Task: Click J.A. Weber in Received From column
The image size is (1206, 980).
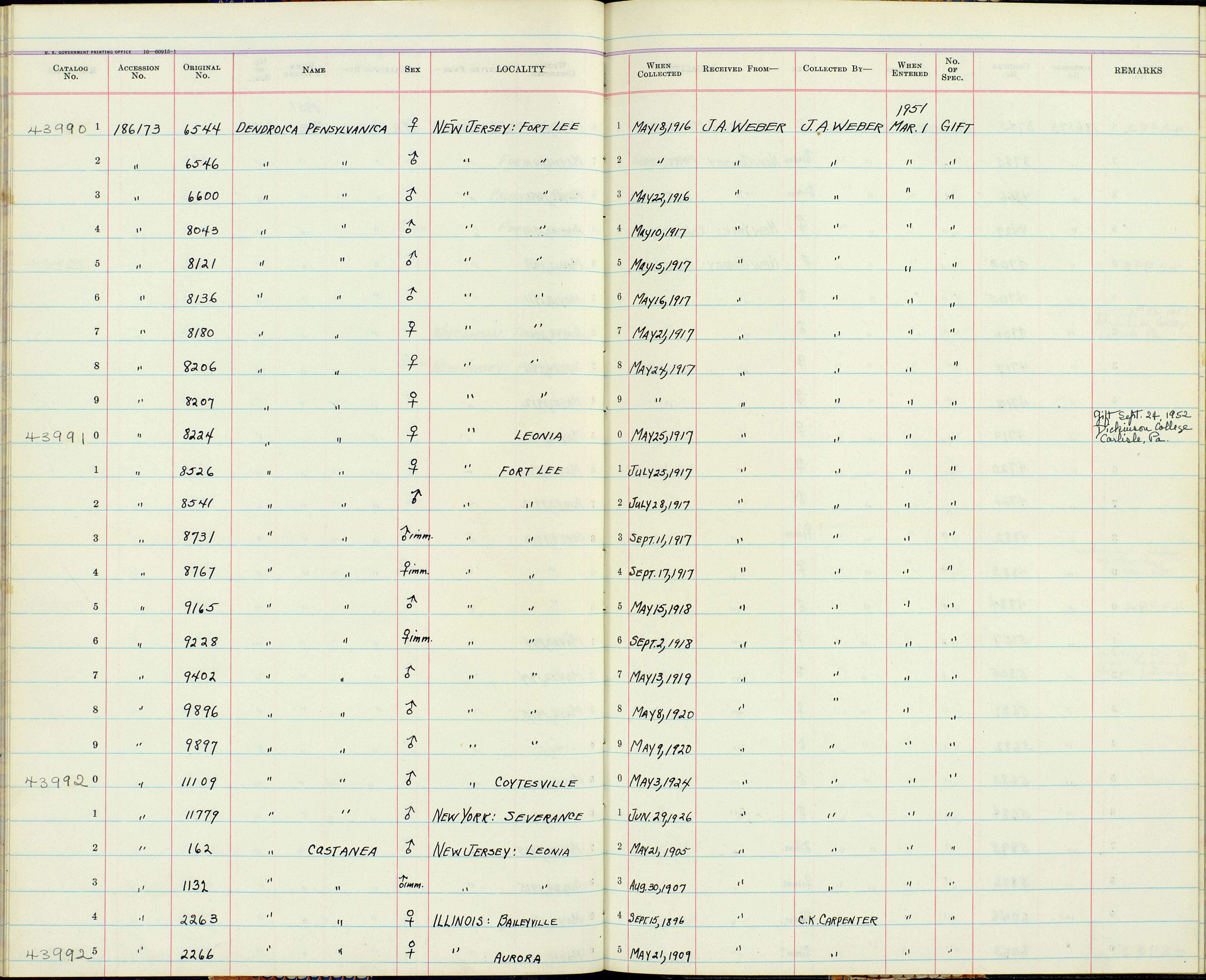Action: coord(743,127)
